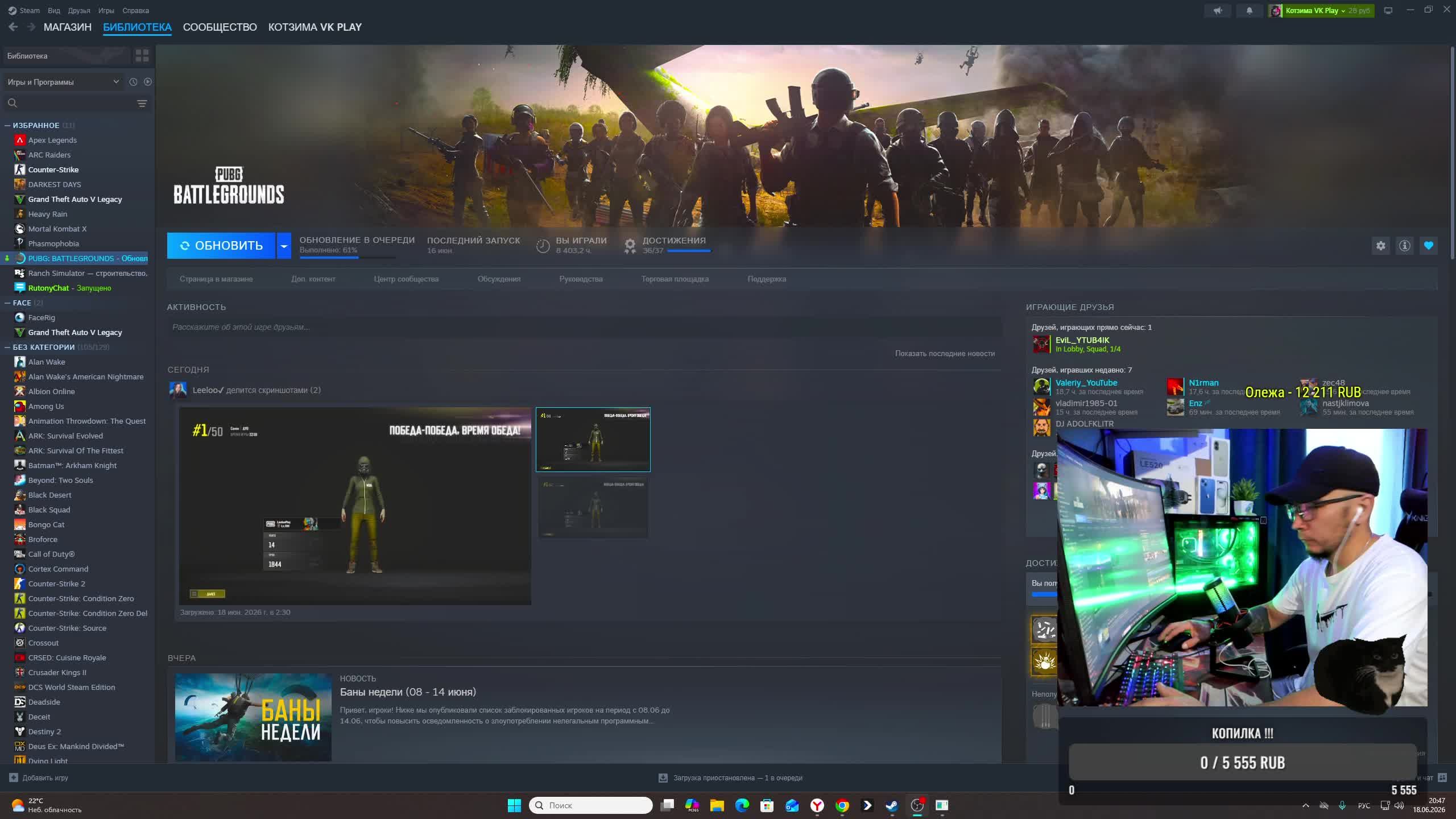Click the Apex Legends game icon

[x=20, y=140]
